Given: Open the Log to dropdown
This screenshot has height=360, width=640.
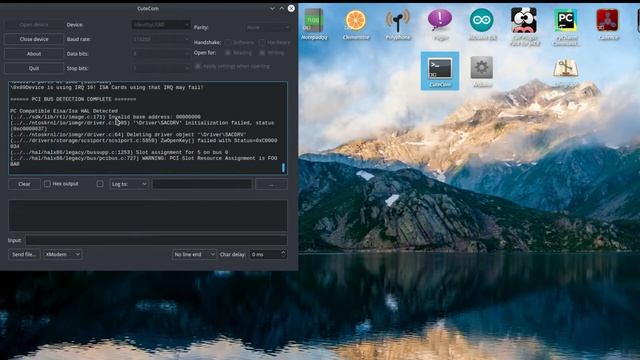Looking at the screenshot, I should (x=129, y=184).
